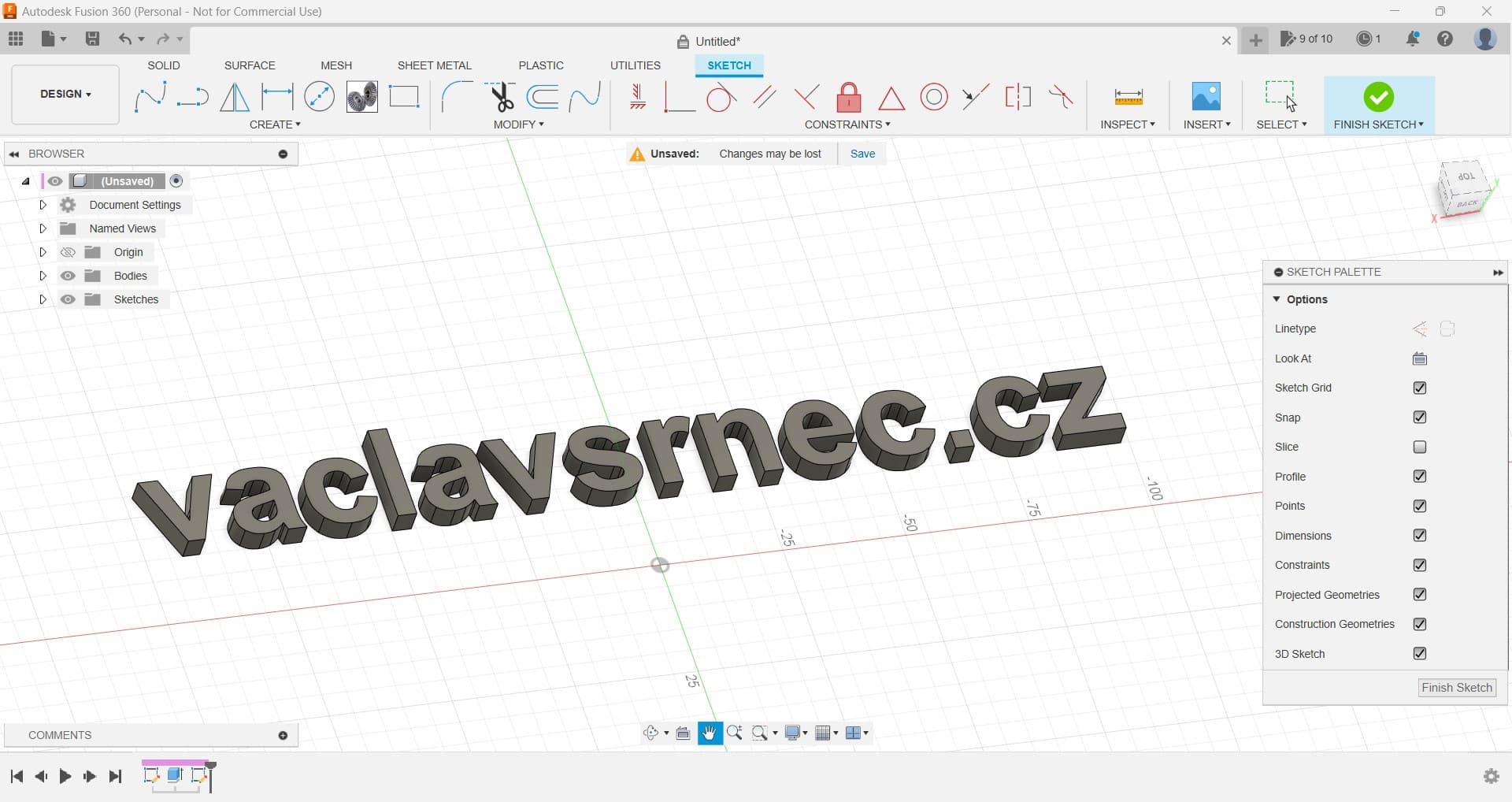Toggle the Sketch Grid checkbox
Image resolution: width=1512 pixels, height=802 pixels.
click(1420, 388)
